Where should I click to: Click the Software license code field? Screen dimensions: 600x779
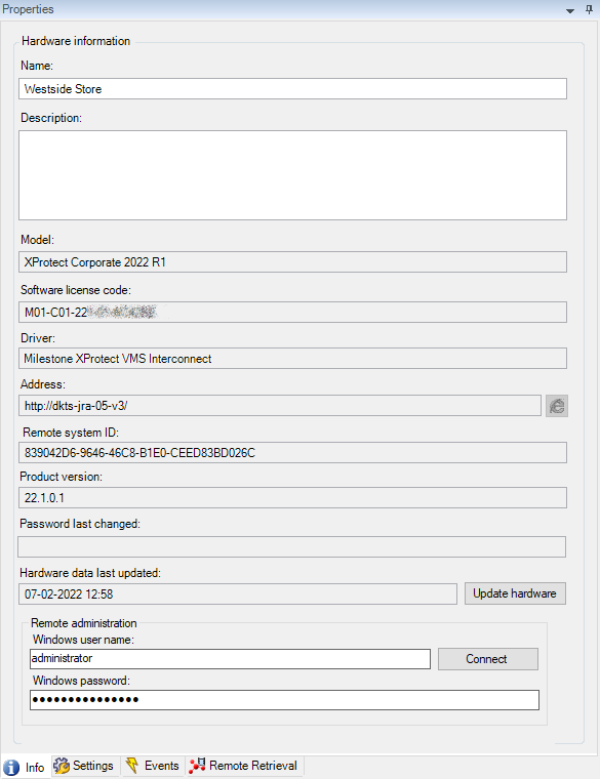pos(292,312)
